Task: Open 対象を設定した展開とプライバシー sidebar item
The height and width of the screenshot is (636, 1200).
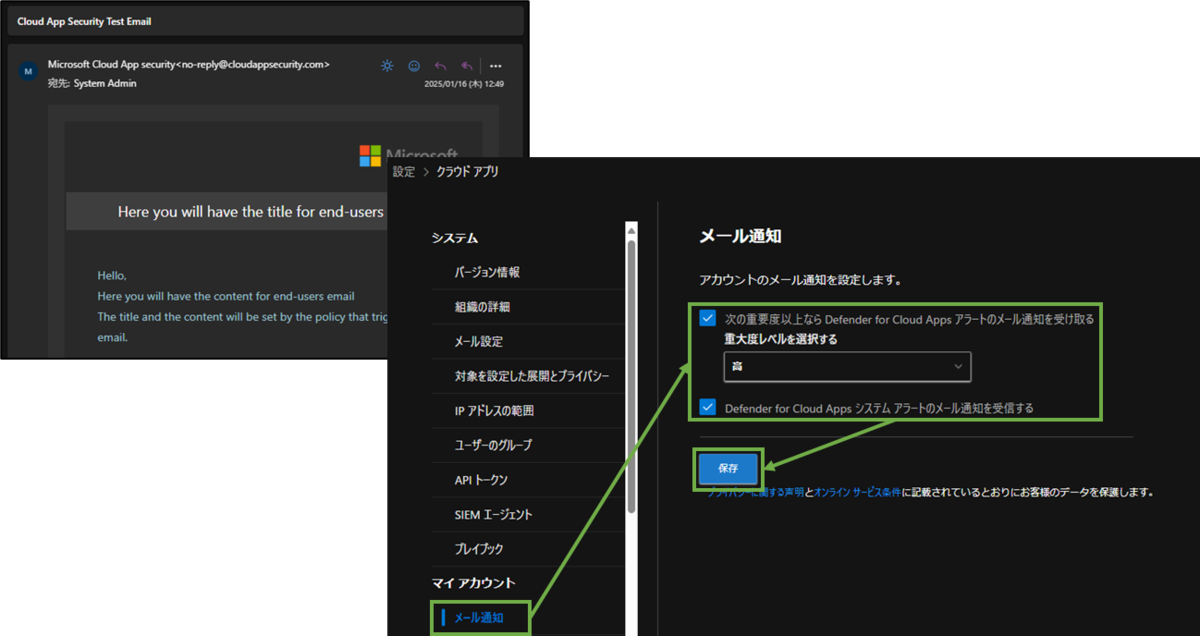Action: (x=532, y=376)
